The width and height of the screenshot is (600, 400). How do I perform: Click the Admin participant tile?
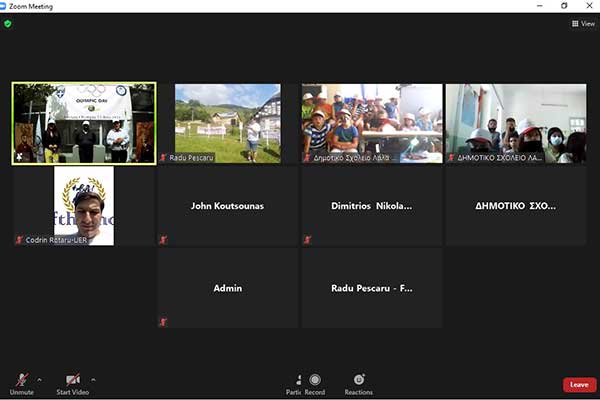tap(228, 288)
